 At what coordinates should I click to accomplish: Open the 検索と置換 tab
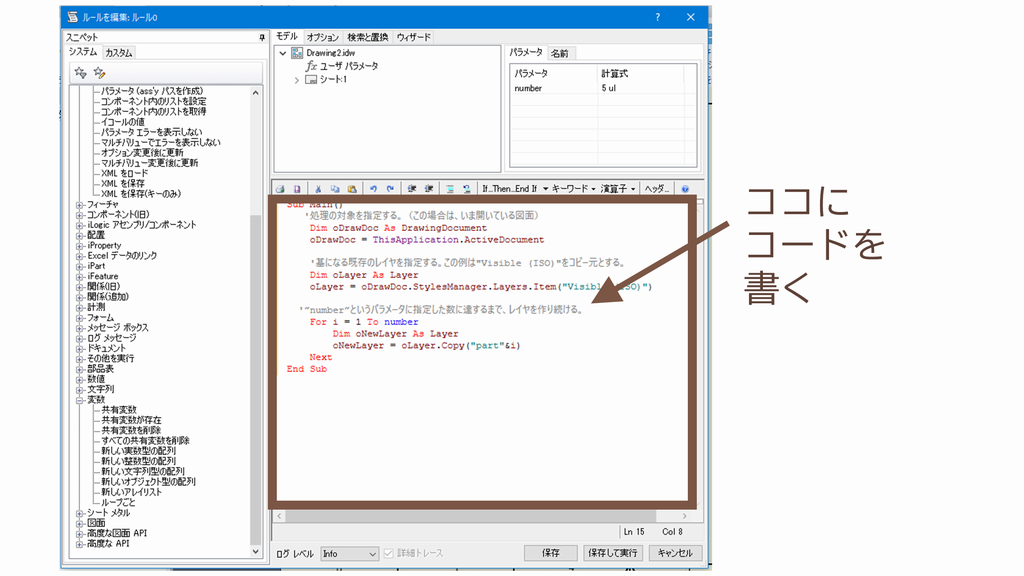tap(368, 37)
